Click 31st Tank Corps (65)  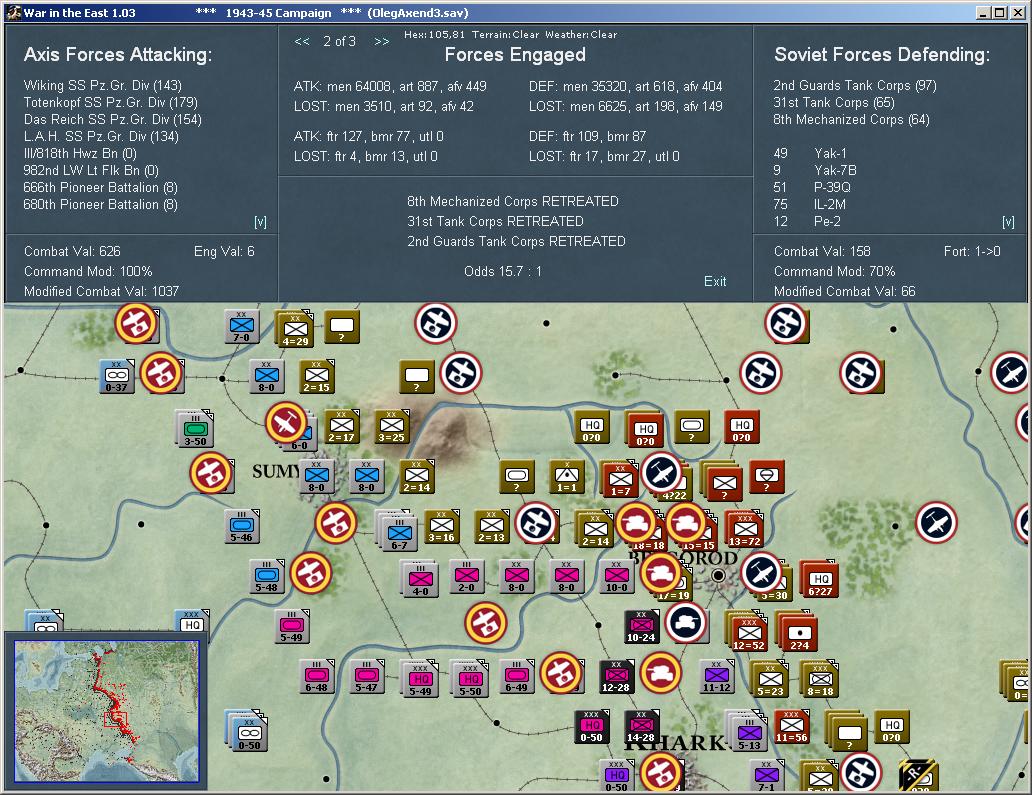834,102
